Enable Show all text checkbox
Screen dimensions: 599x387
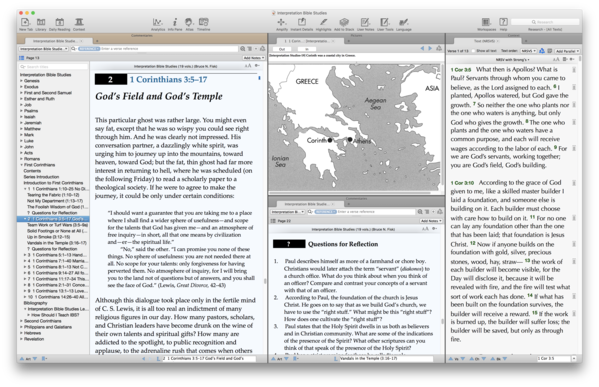(x=473, y=51)
